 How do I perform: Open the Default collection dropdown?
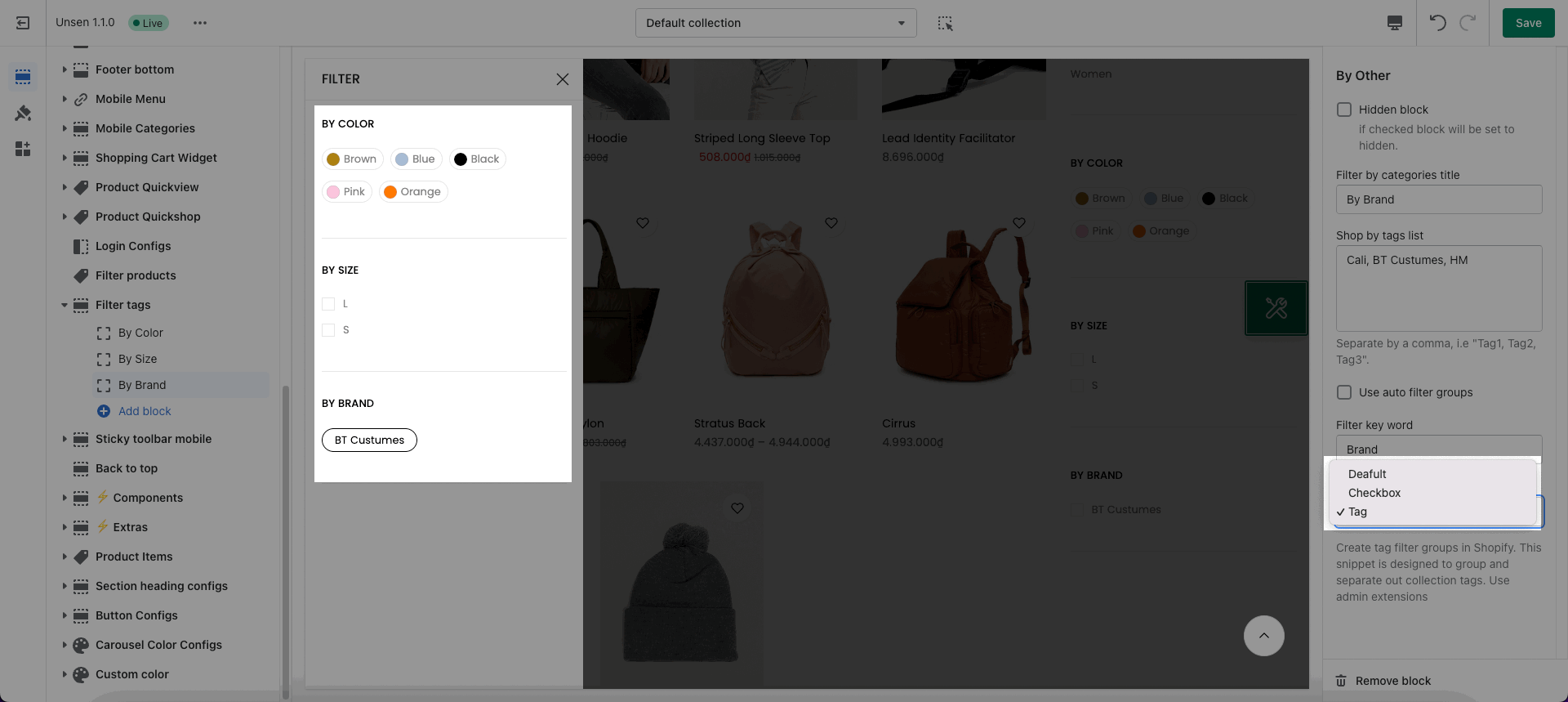tap(775, 23)
